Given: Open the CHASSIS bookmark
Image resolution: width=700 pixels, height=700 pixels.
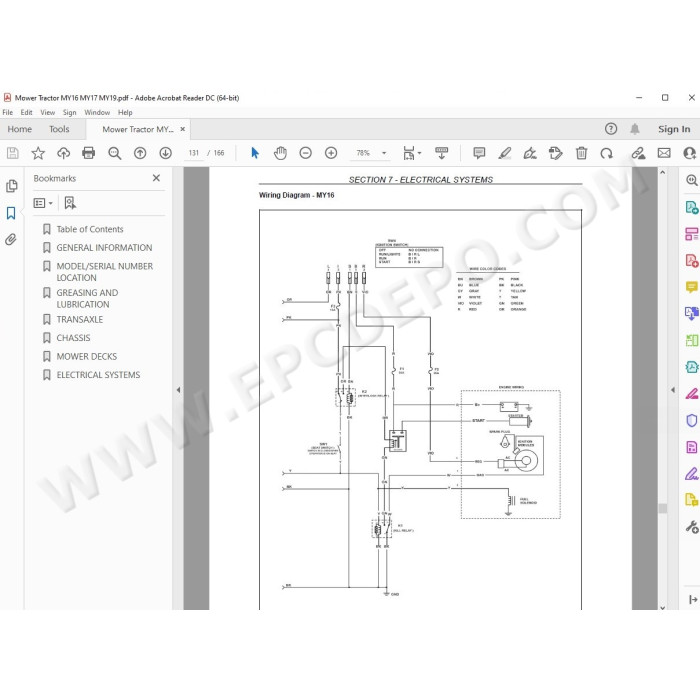Looking at the screenshot, I should tap(73, 338).
